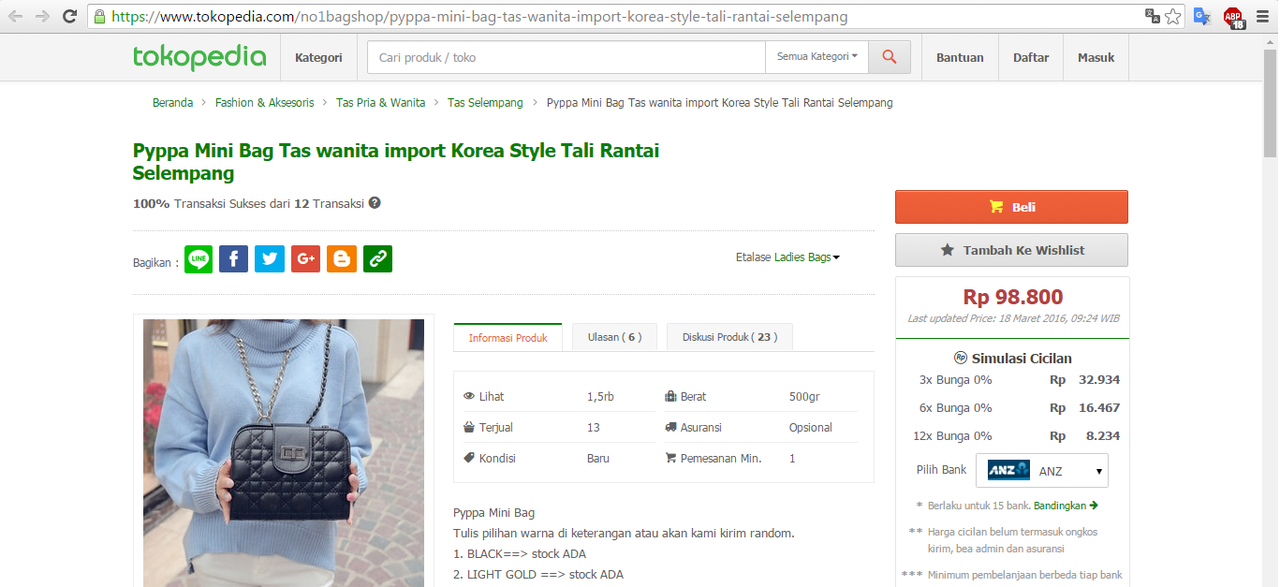Image resolution: width=1280 pixels, height=587 pixels.
Task: Open the Adblock Plus extension icon
Action: pyautogui.click(x=1233, y=17)
